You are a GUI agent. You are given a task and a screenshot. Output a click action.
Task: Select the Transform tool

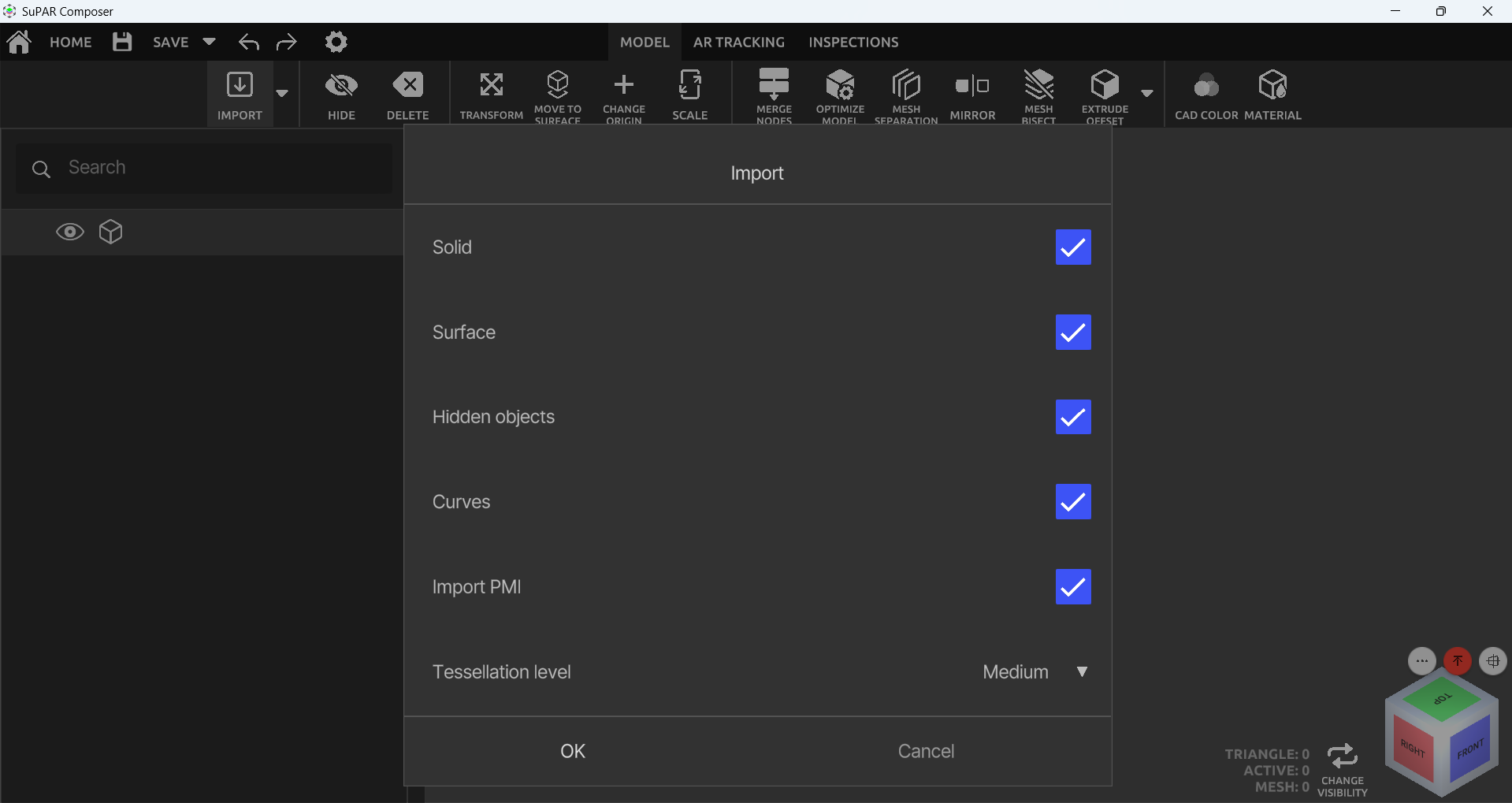tap(492, 95)
